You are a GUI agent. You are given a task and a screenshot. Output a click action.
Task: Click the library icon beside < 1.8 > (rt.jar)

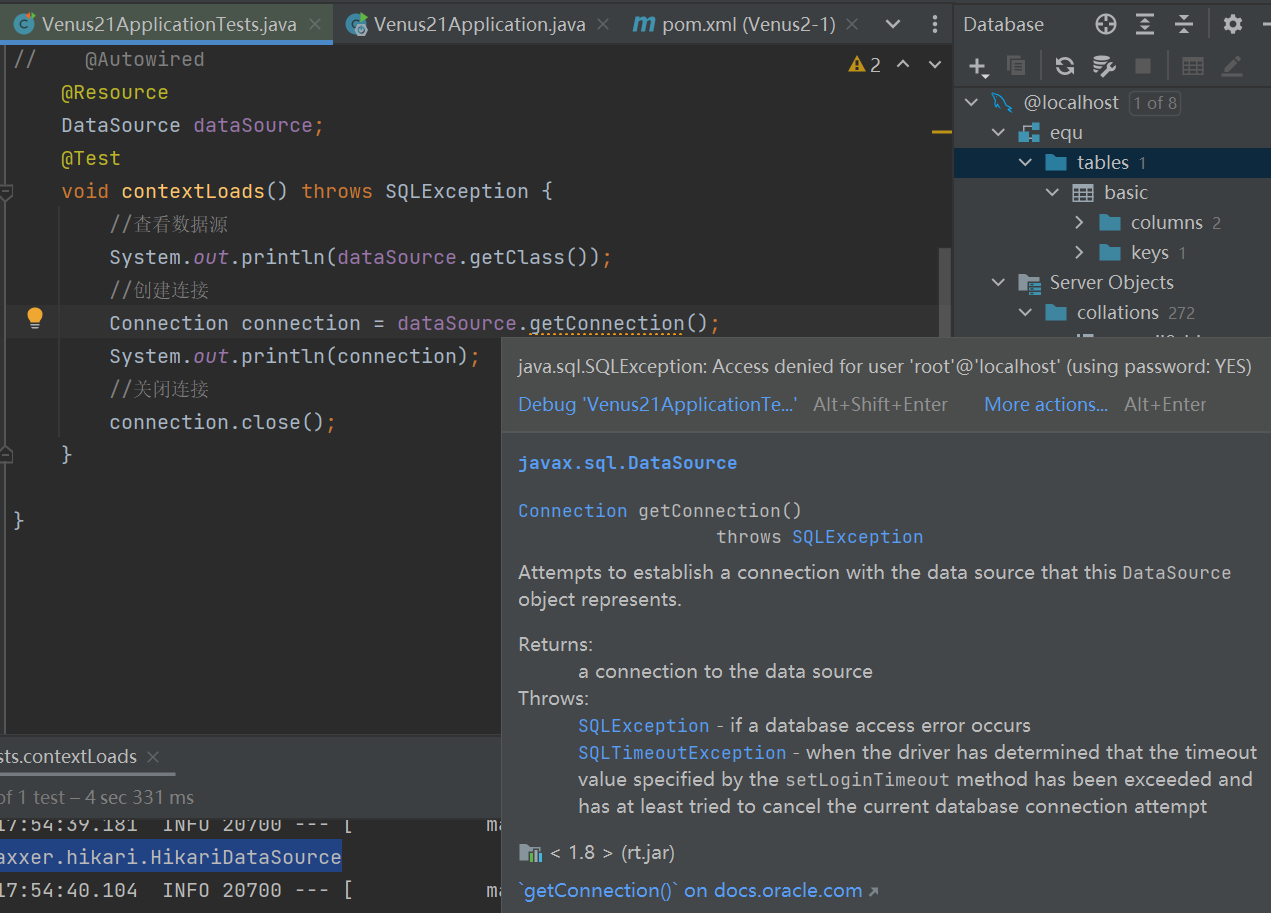[x=530, y=853]
